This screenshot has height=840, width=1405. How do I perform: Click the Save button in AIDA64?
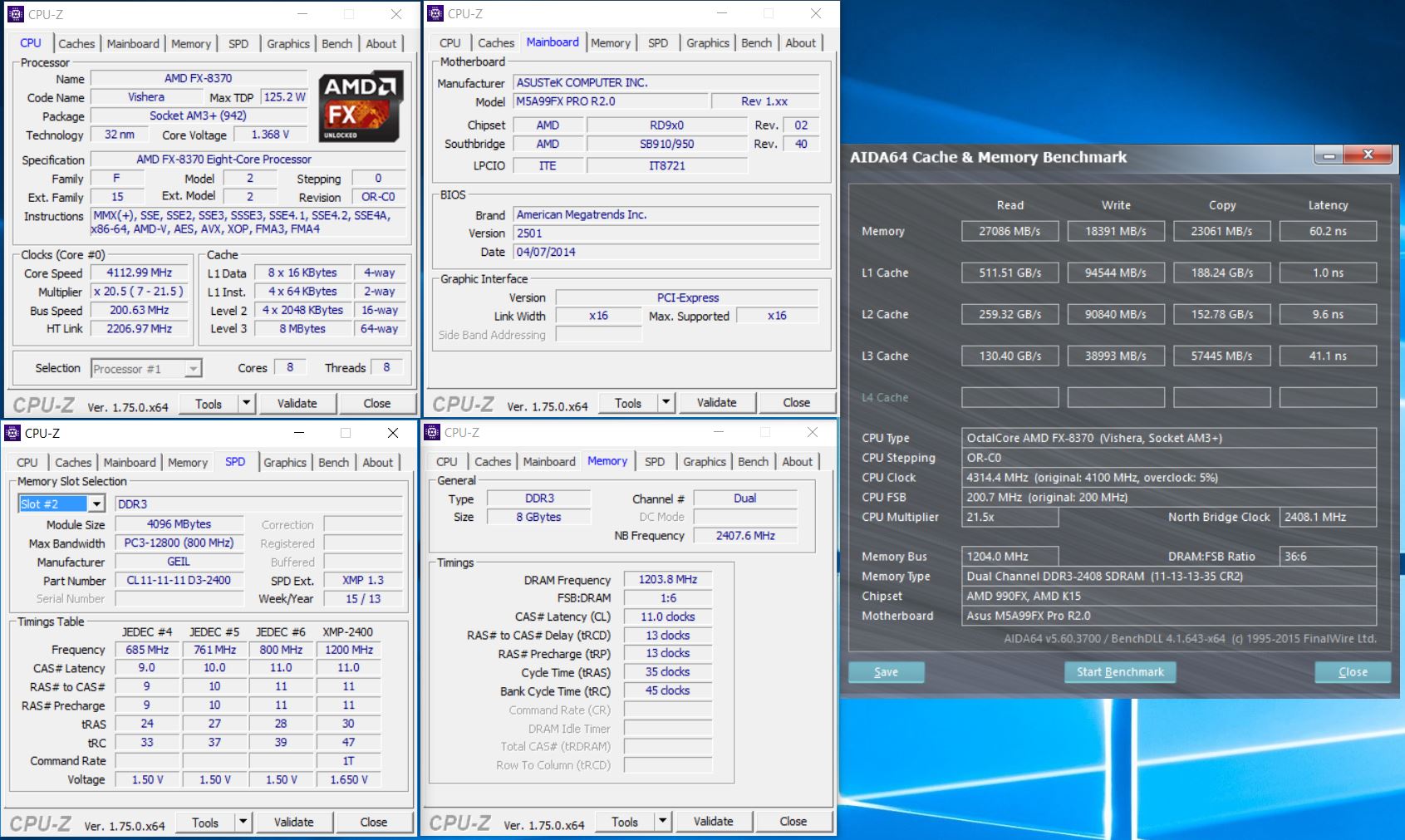click(x=886, y=672)
